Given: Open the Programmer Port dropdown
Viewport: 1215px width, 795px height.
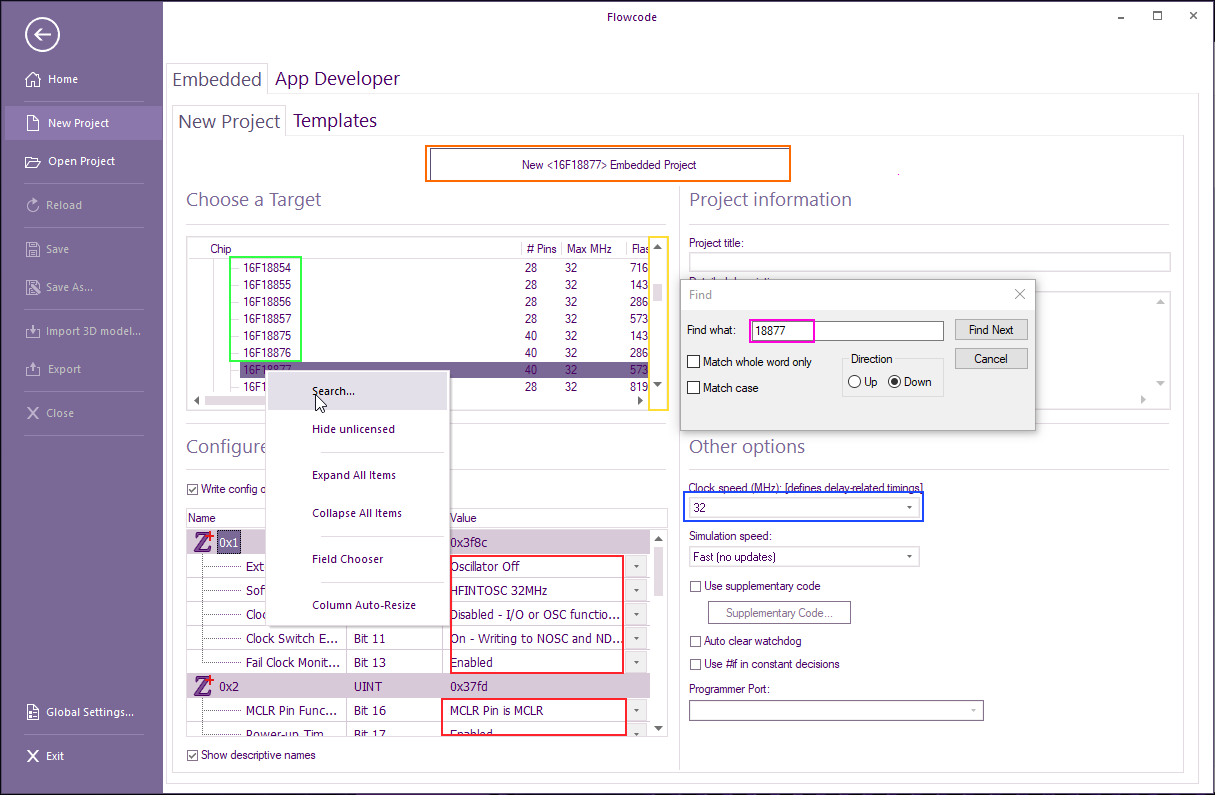Looking at the screenshot, I should [x=973, y=710].
